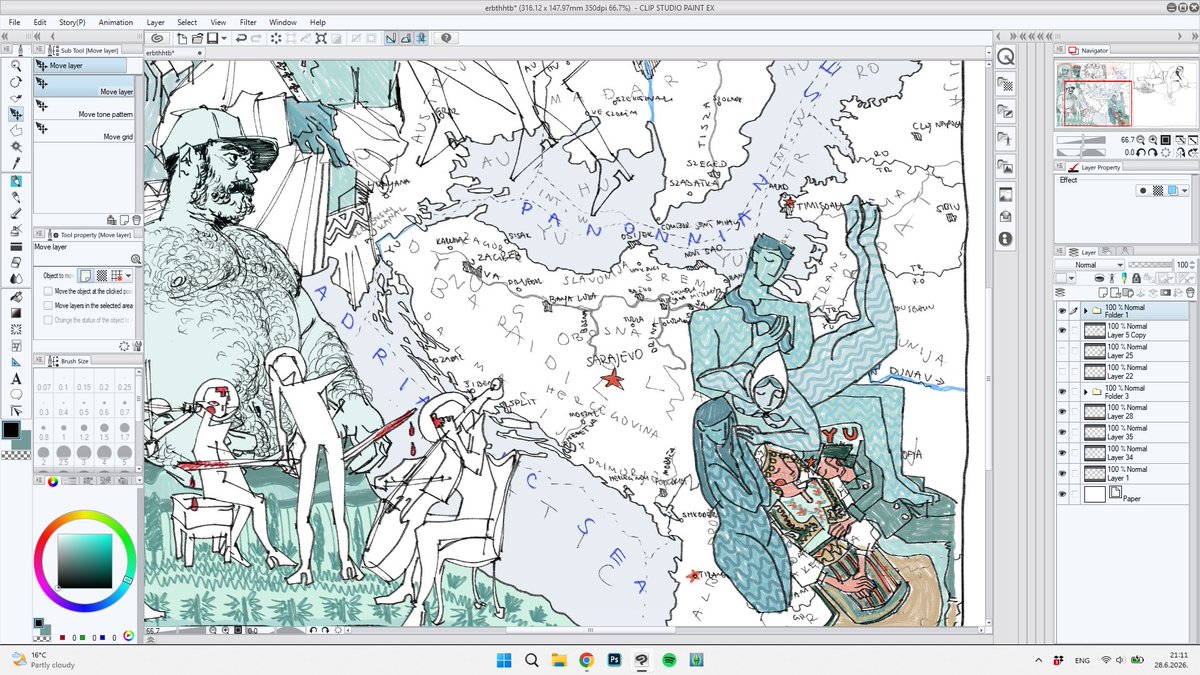Select the Operation object tool
This screenshot has height=675, width=1200.
coord(16,98)
